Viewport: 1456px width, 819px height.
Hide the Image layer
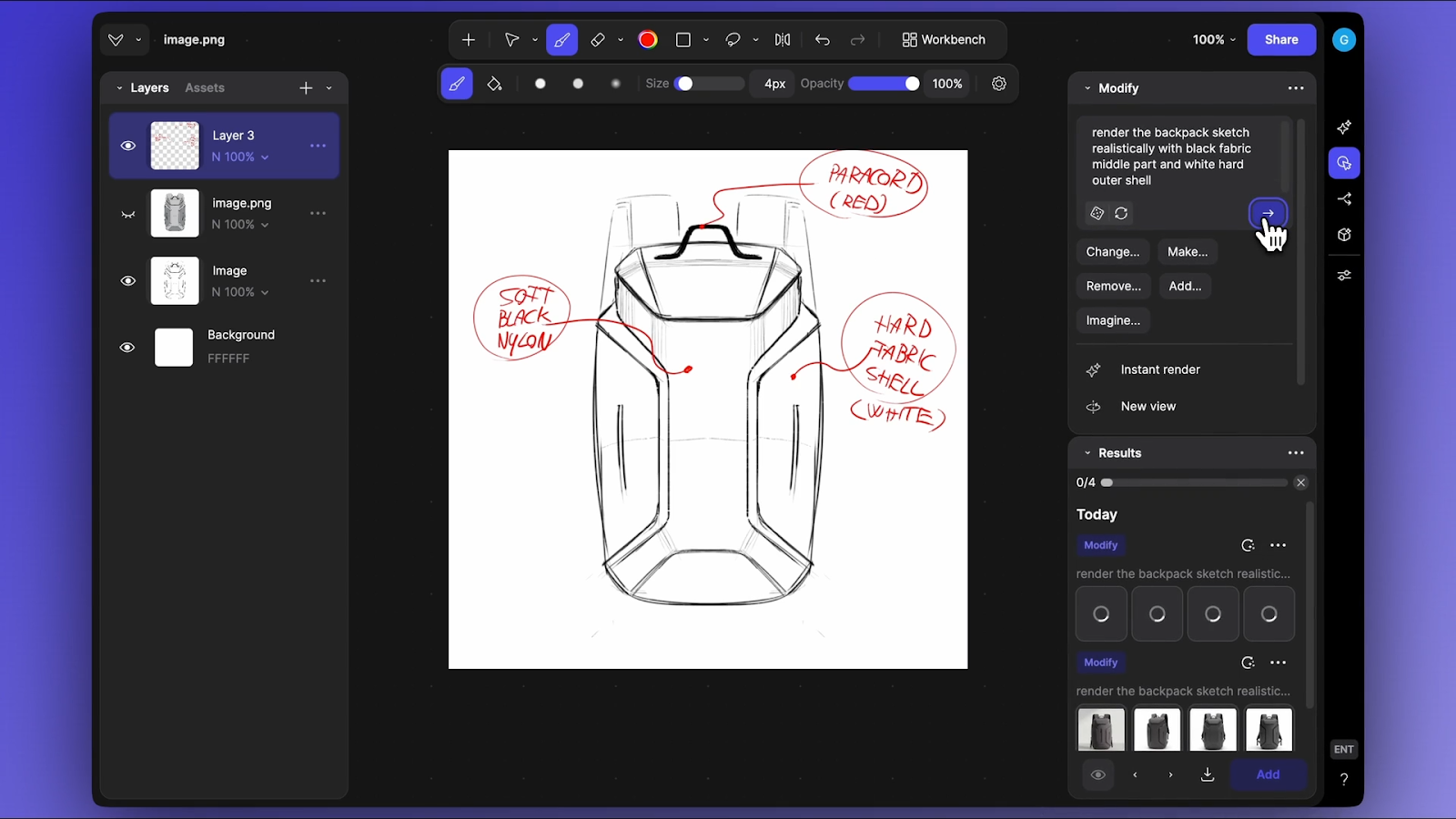(x=128, y=281)
